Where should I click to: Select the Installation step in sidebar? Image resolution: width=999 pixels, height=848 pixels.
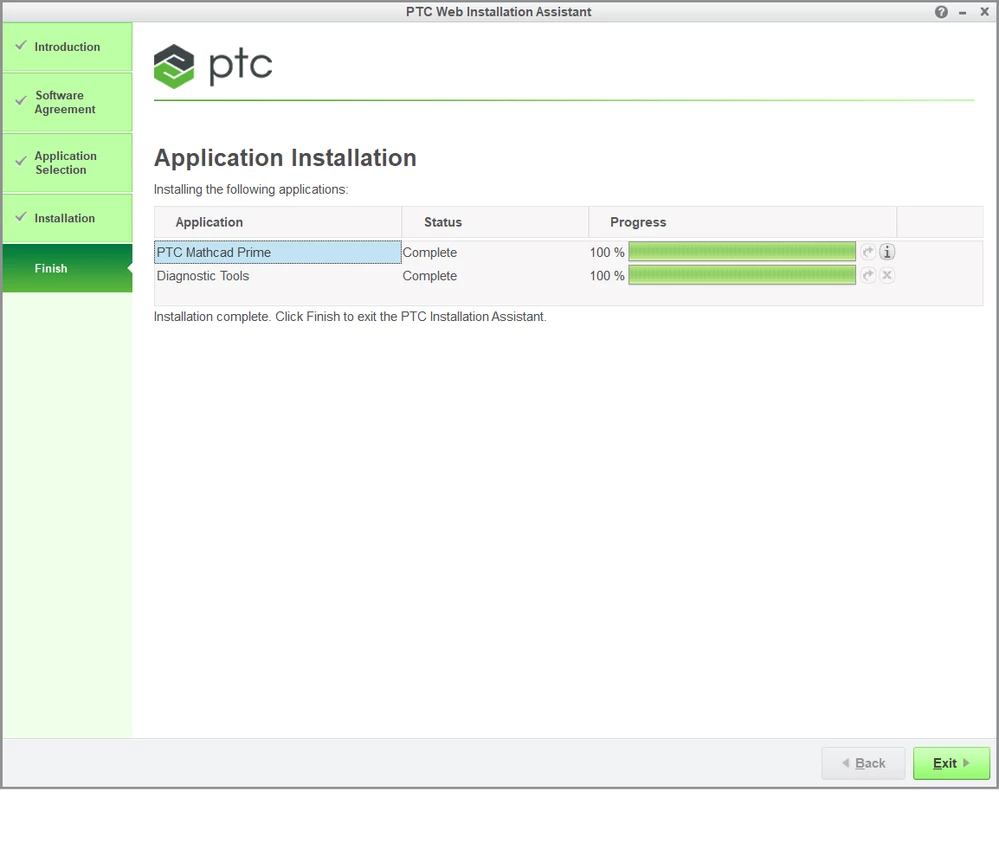(x=68, y=219)
